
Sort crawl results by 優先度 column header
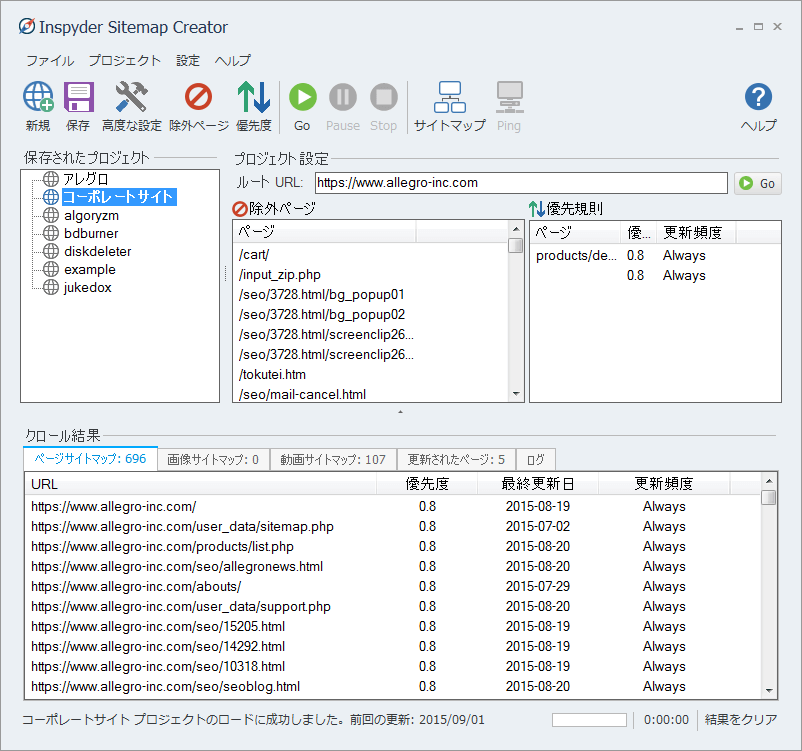point(427,484)
